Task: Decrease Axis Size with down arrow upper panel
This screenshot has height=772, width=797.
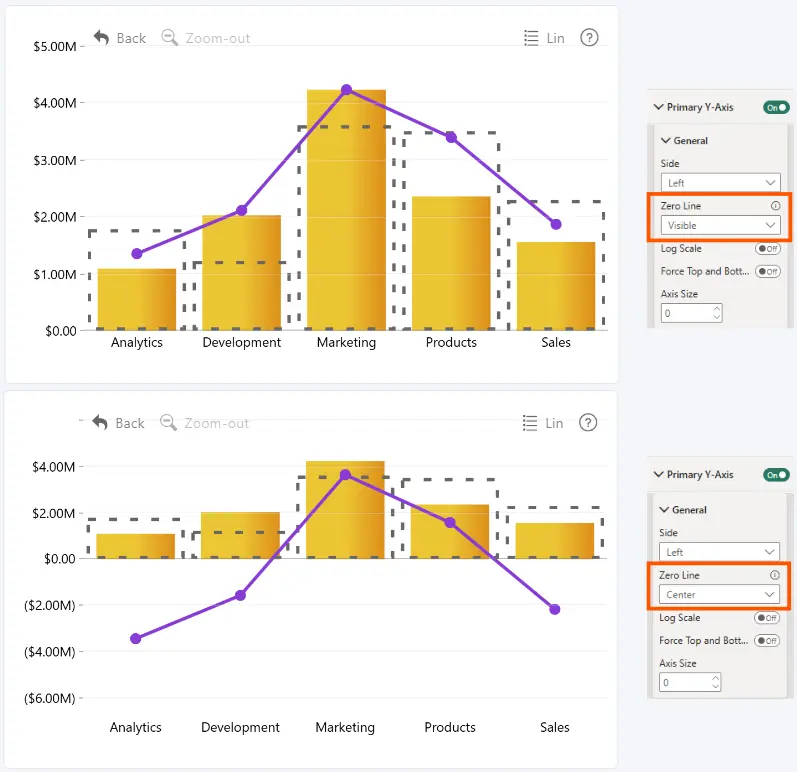Action: coord(717,318)
